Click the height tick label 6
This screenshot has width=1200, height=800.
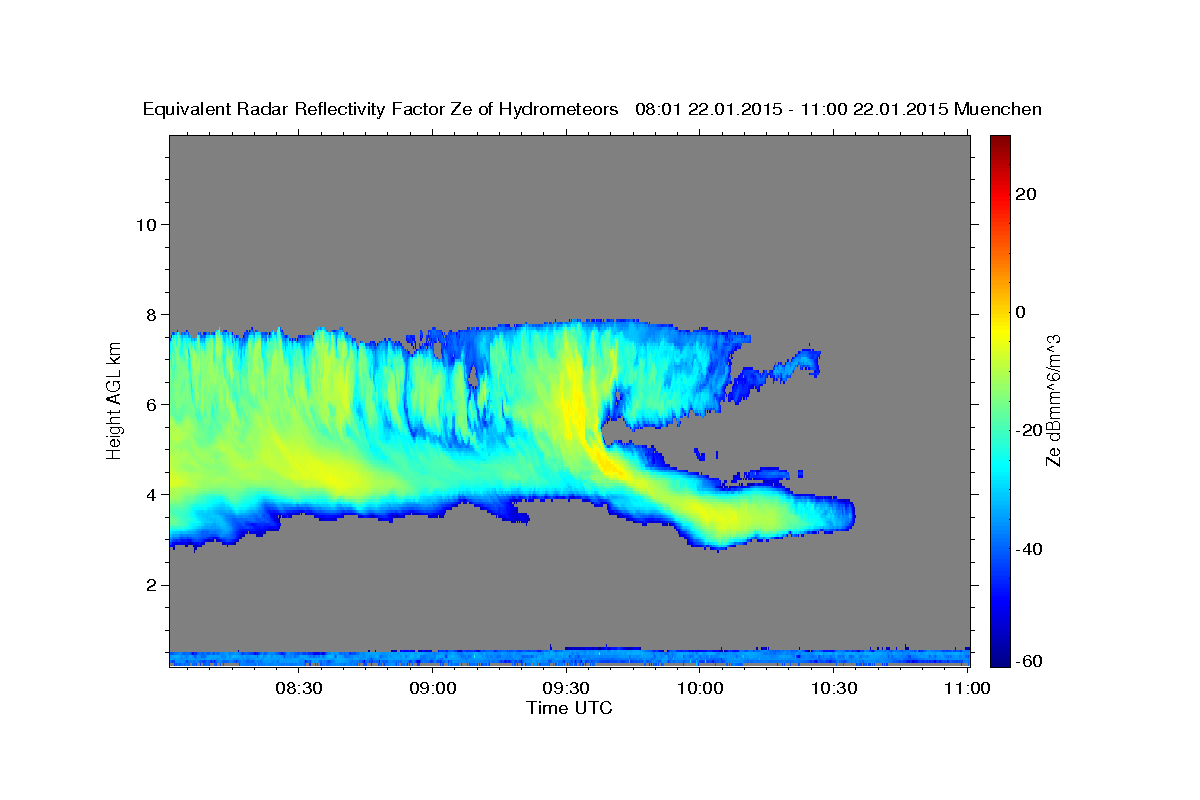click(x=151, y=404)
